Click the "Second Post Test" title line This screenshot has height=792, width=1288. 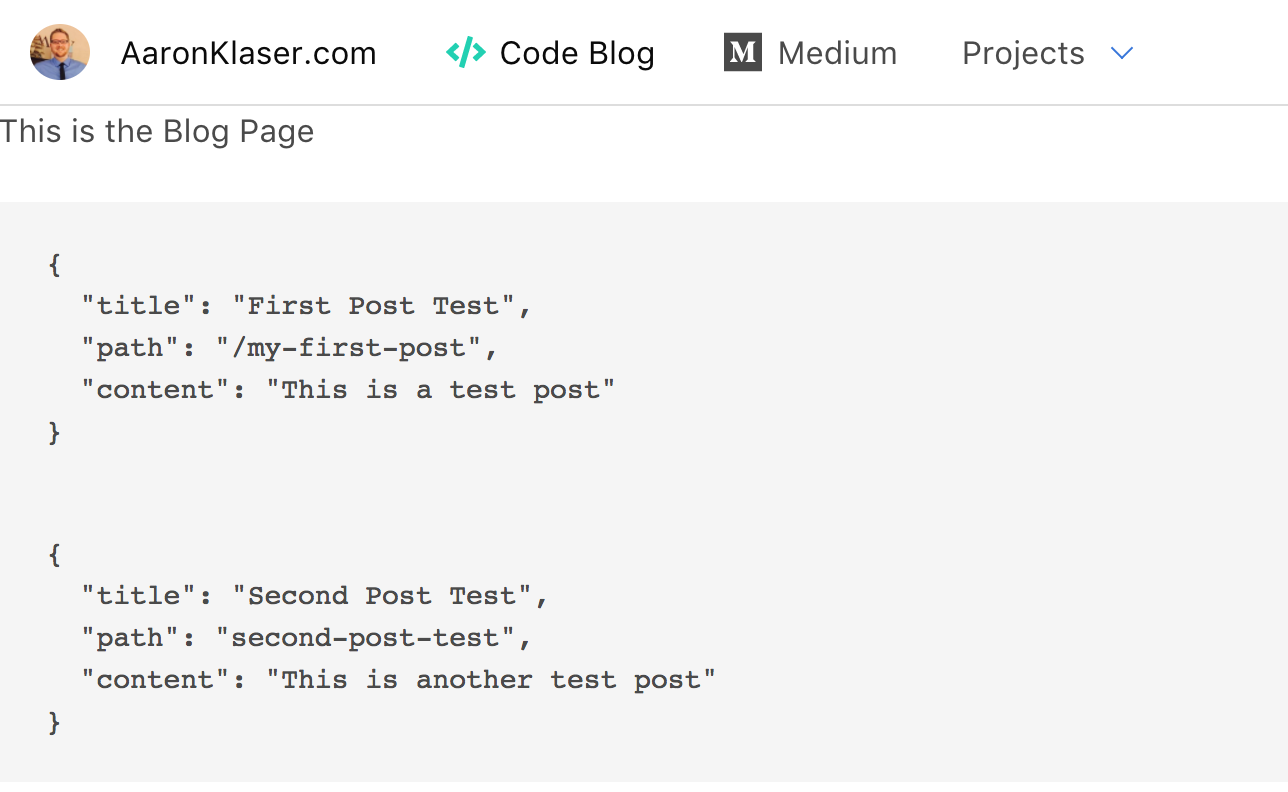pyautogui.click(x=315, y=596)
